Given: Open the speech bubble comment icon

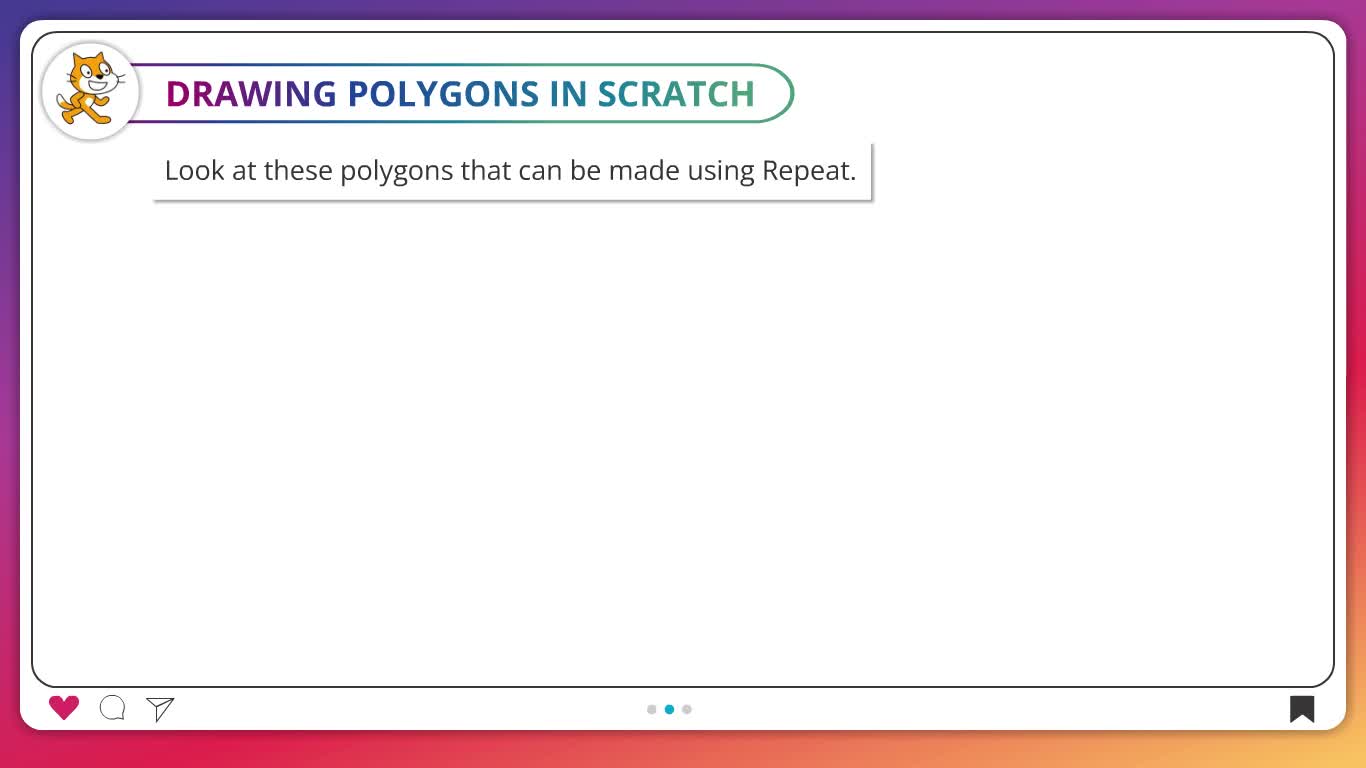Looking at the screenshot, I should [x=113, y=708].
